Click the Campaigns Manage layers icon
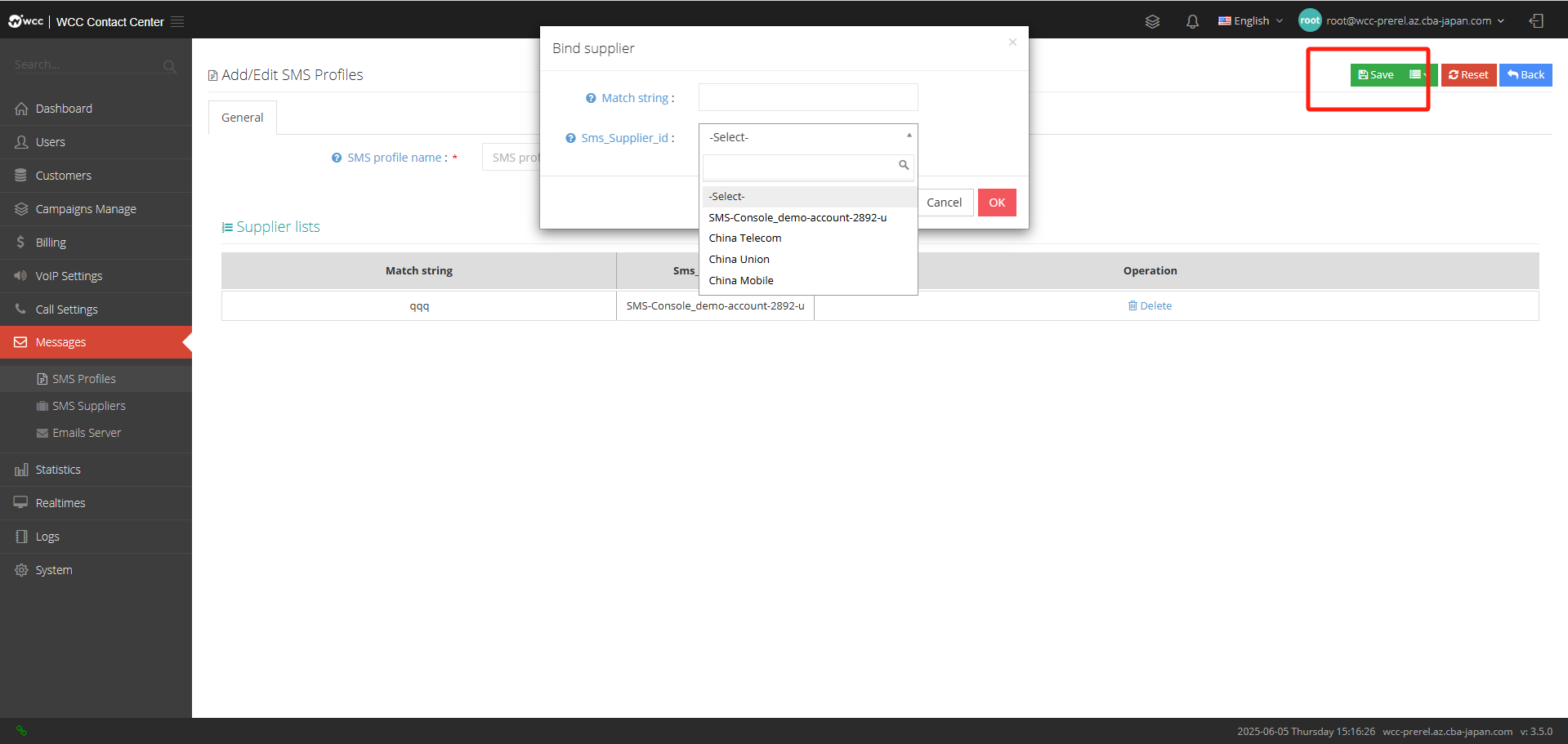This screenshot has width=1568, height=744. (21, 209)
